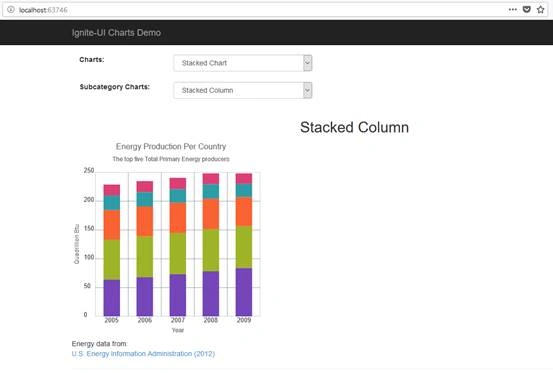Open the Ignite-UI Charts Demo home link
The image size is (553, 373).
116,33
